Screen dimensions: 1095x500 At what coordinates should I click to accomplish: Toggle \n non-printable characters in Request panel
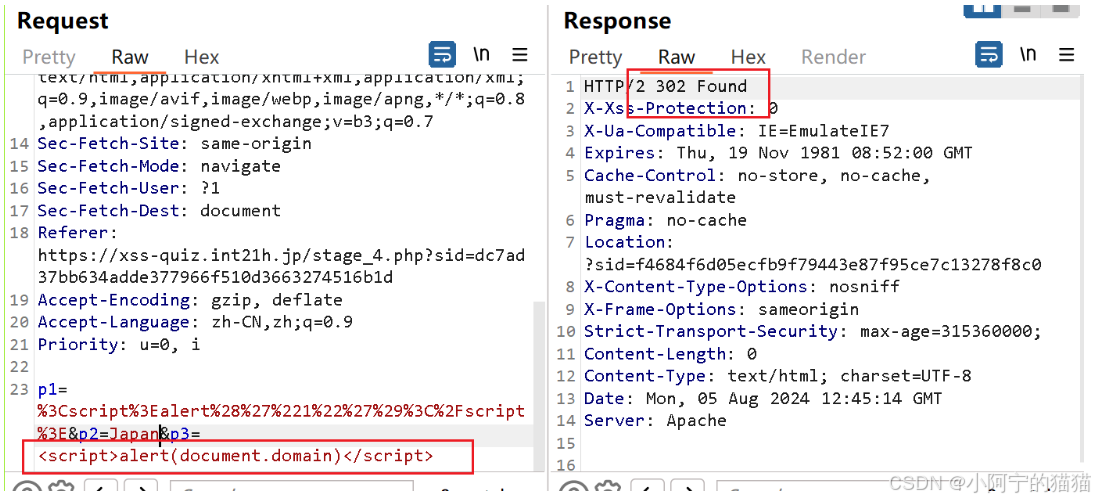point(481,54)
